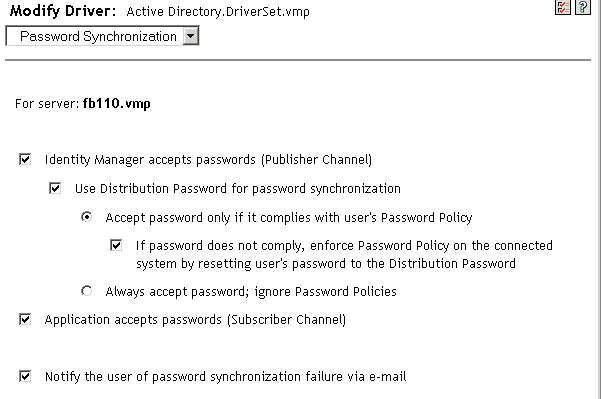The height and width of the screenshot is (399, 601).
Task: Click Notify the user of failure label
Action: 225,376
